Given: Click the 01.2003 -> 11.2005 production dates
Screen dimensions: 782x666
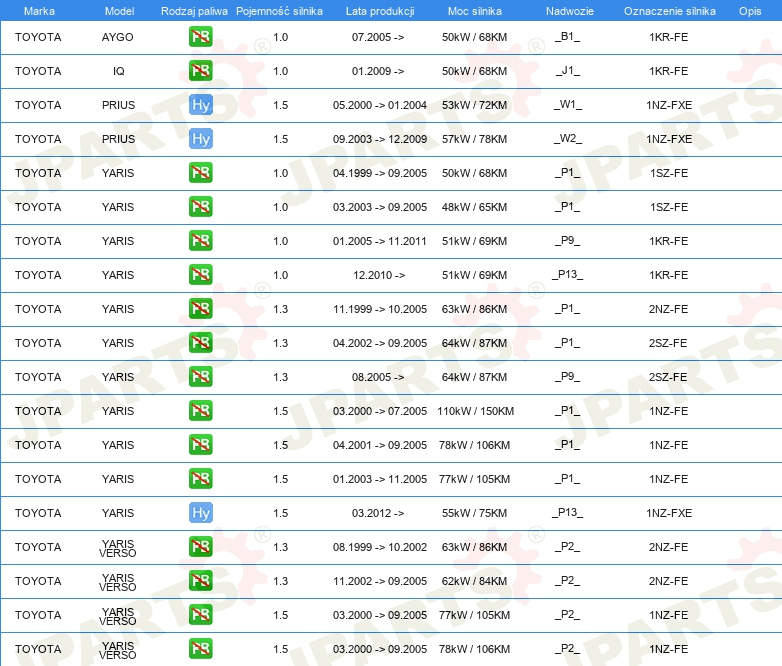Looking at the screenshot, I should (380, 479).
